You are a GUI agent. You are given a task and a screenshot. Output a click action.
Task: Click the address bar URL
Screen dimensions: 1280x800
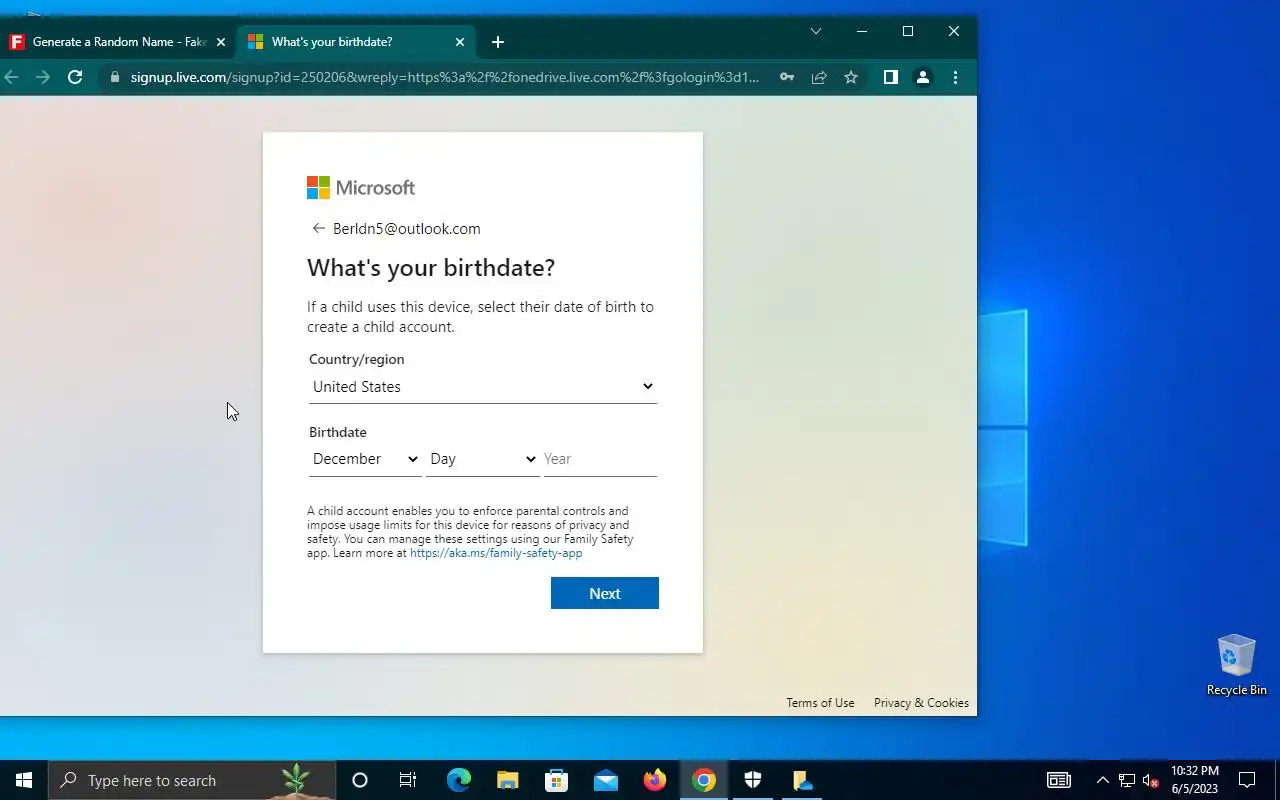coord(445,77)
